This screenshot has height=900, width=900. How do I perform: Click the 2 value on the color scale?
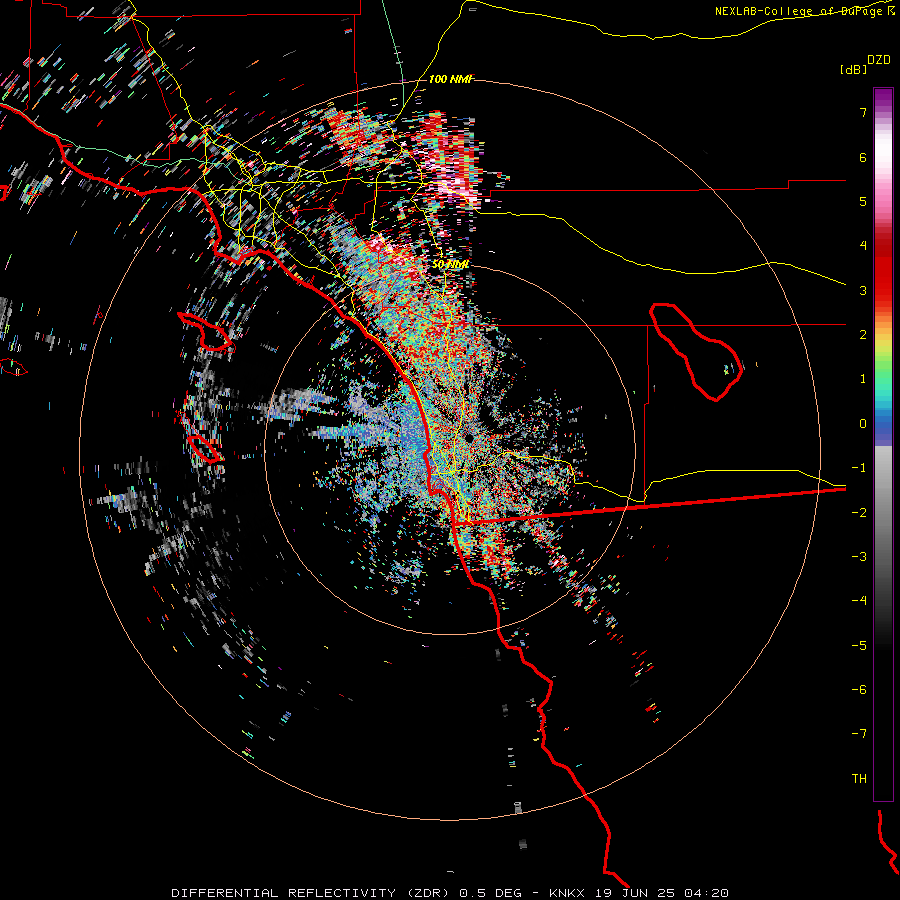pos(863,335)
